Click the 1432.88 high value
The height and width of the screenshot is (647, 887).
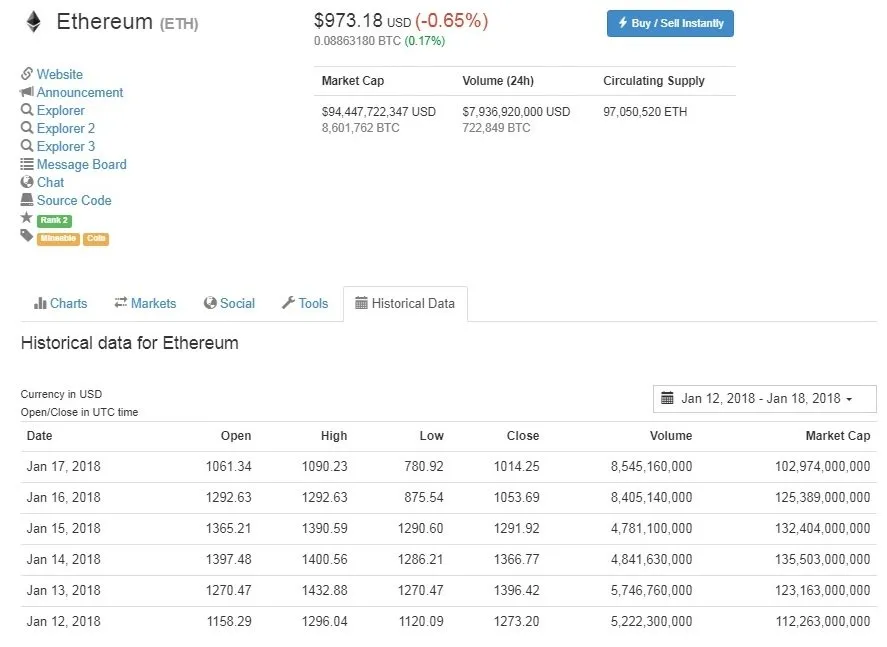[x=325, y=590]
